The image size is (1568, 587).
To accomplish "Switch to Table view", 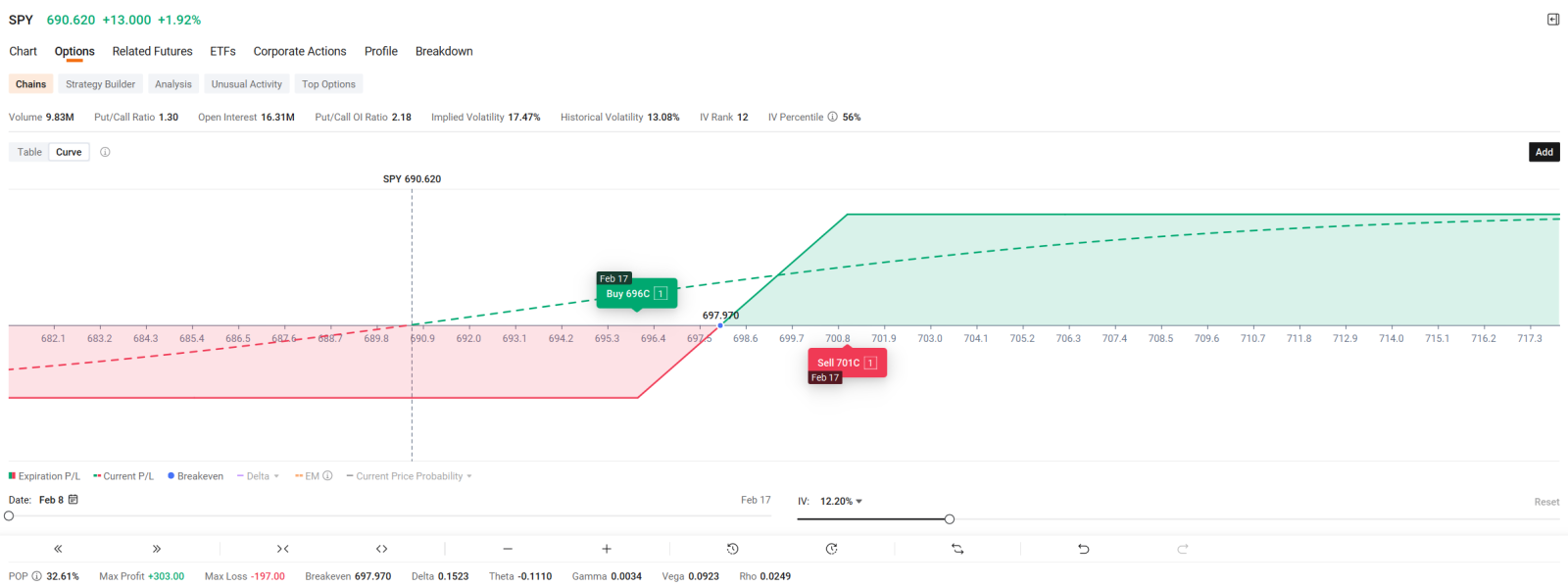I will (29, 152).
